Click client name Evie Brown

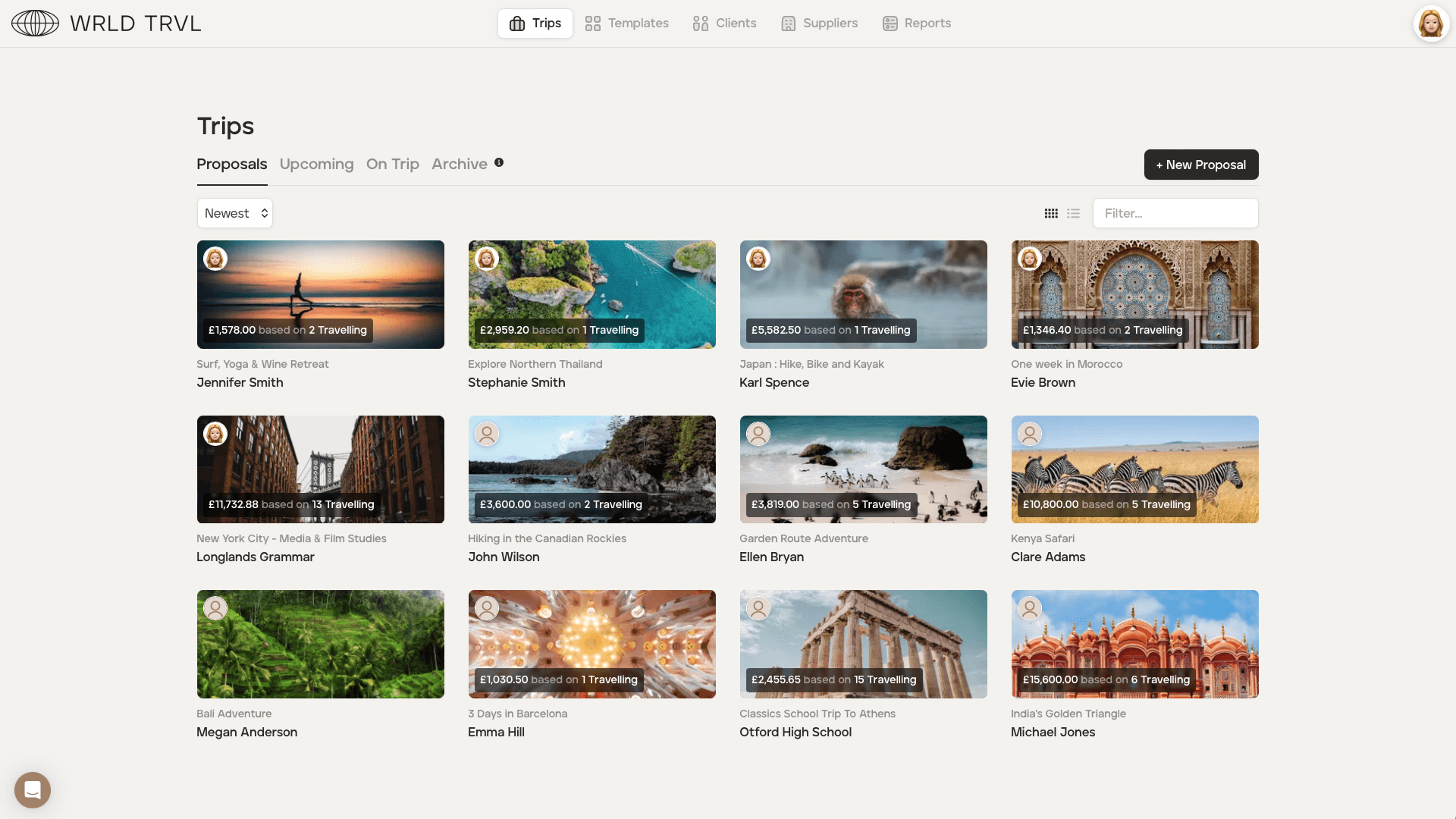[1043, 382]
